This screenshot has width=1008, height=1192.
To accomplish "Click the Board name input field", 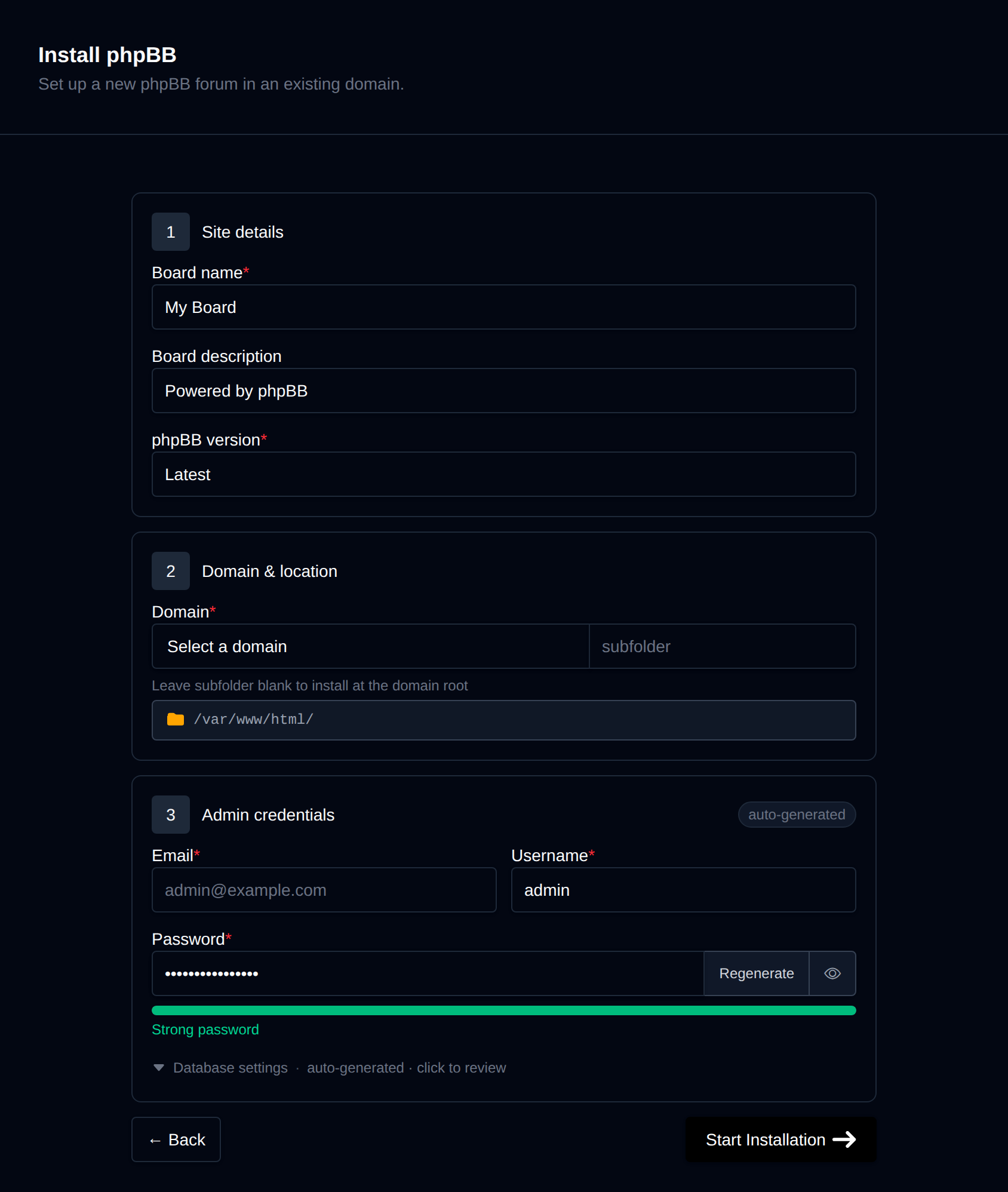I will tap(503, 307).
